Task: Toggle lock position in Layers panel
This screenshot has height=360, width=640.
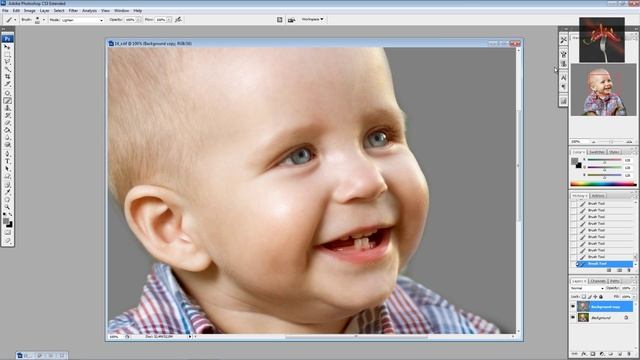Action: (595, 297)
